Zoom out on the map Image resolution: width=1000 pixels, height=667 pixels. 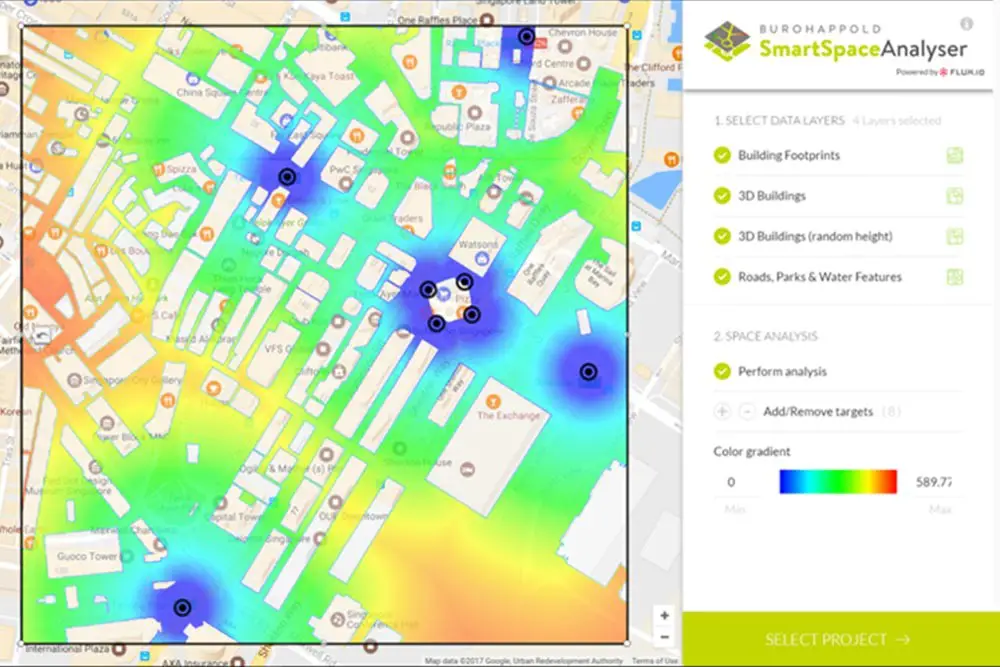[664, 636]
